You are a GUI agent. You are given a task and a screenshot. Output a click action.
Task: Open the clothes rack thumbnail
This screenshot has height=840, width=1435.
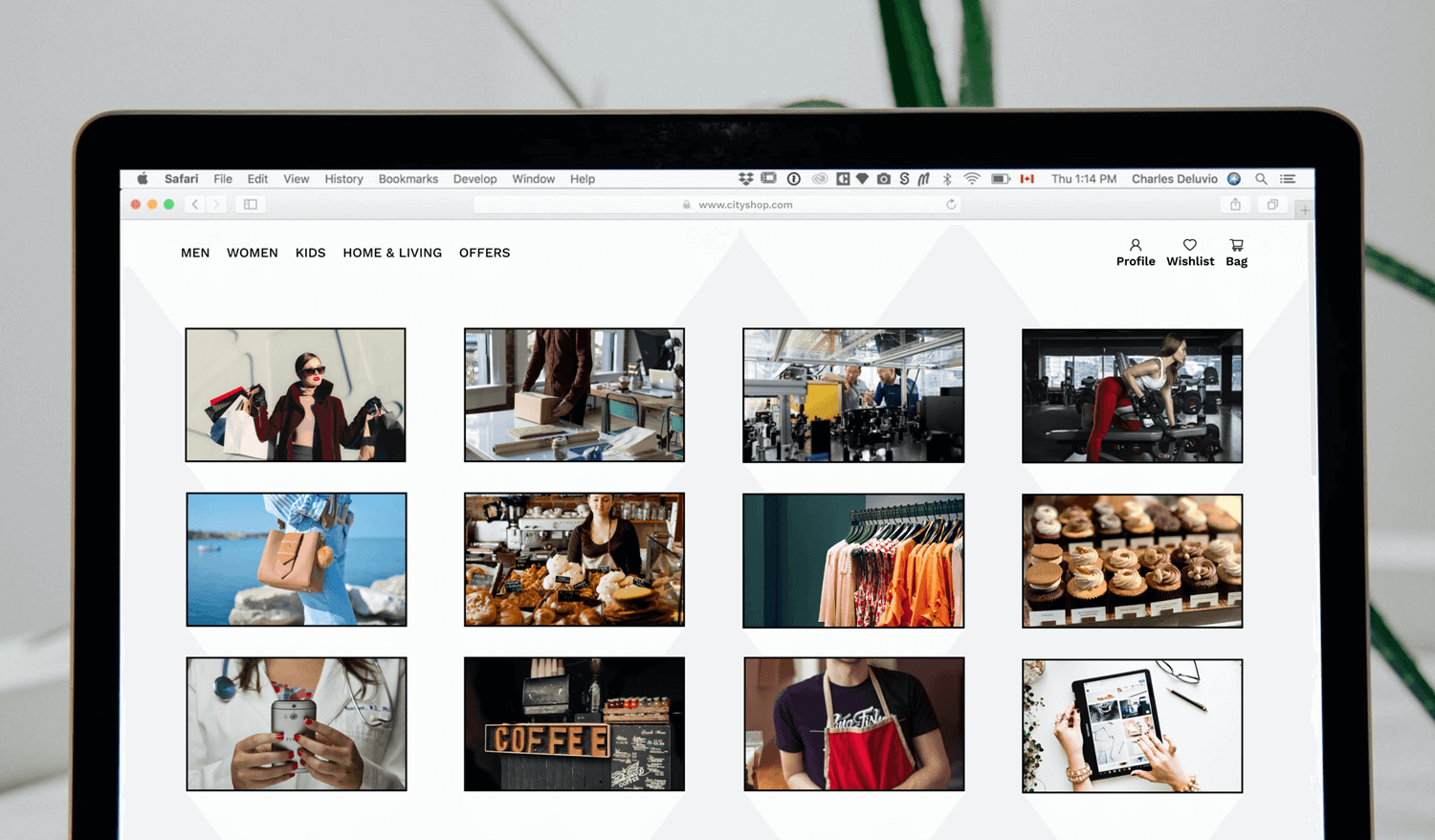coord(853,561)
